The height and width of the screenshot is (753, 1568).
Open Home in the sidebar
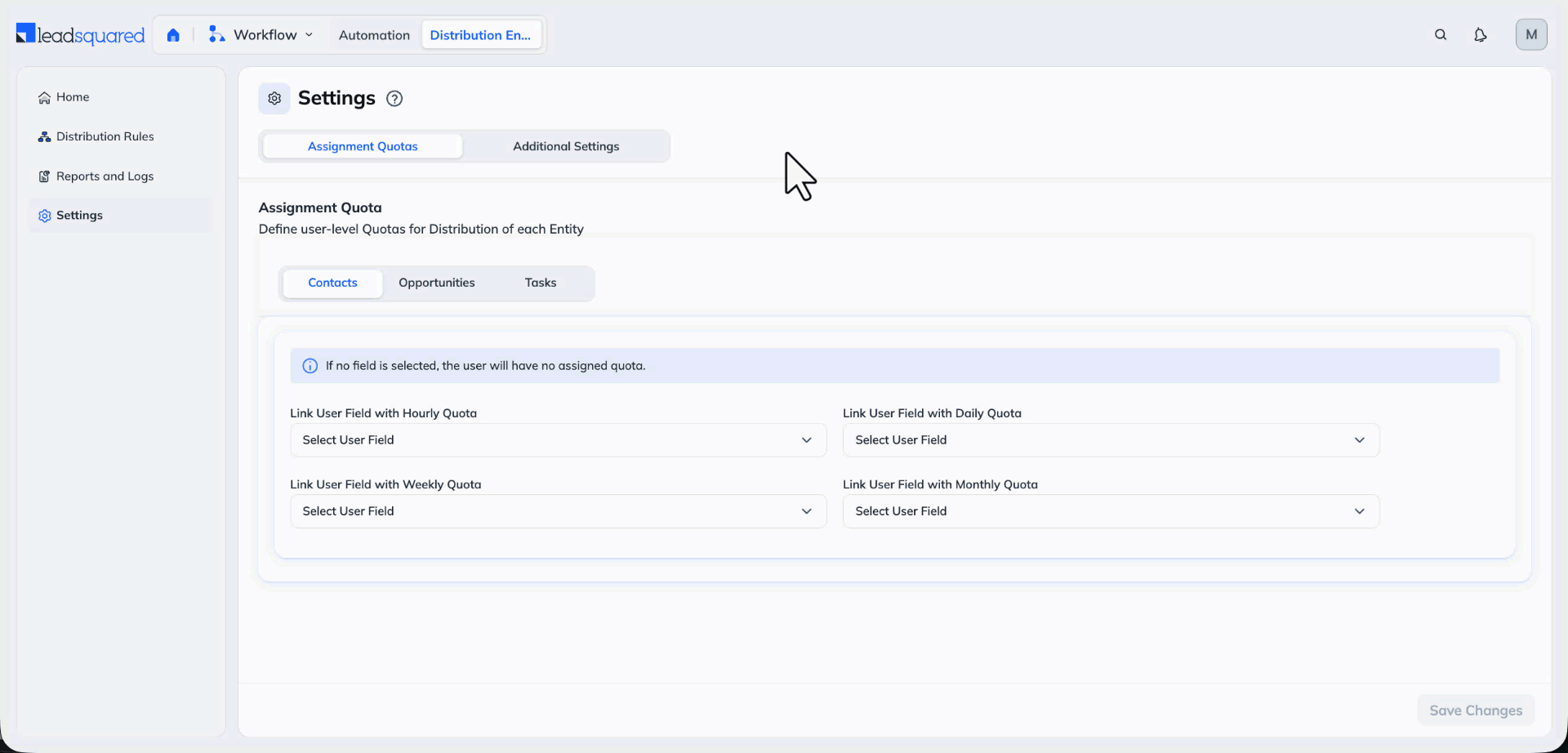tap(121, 97)
